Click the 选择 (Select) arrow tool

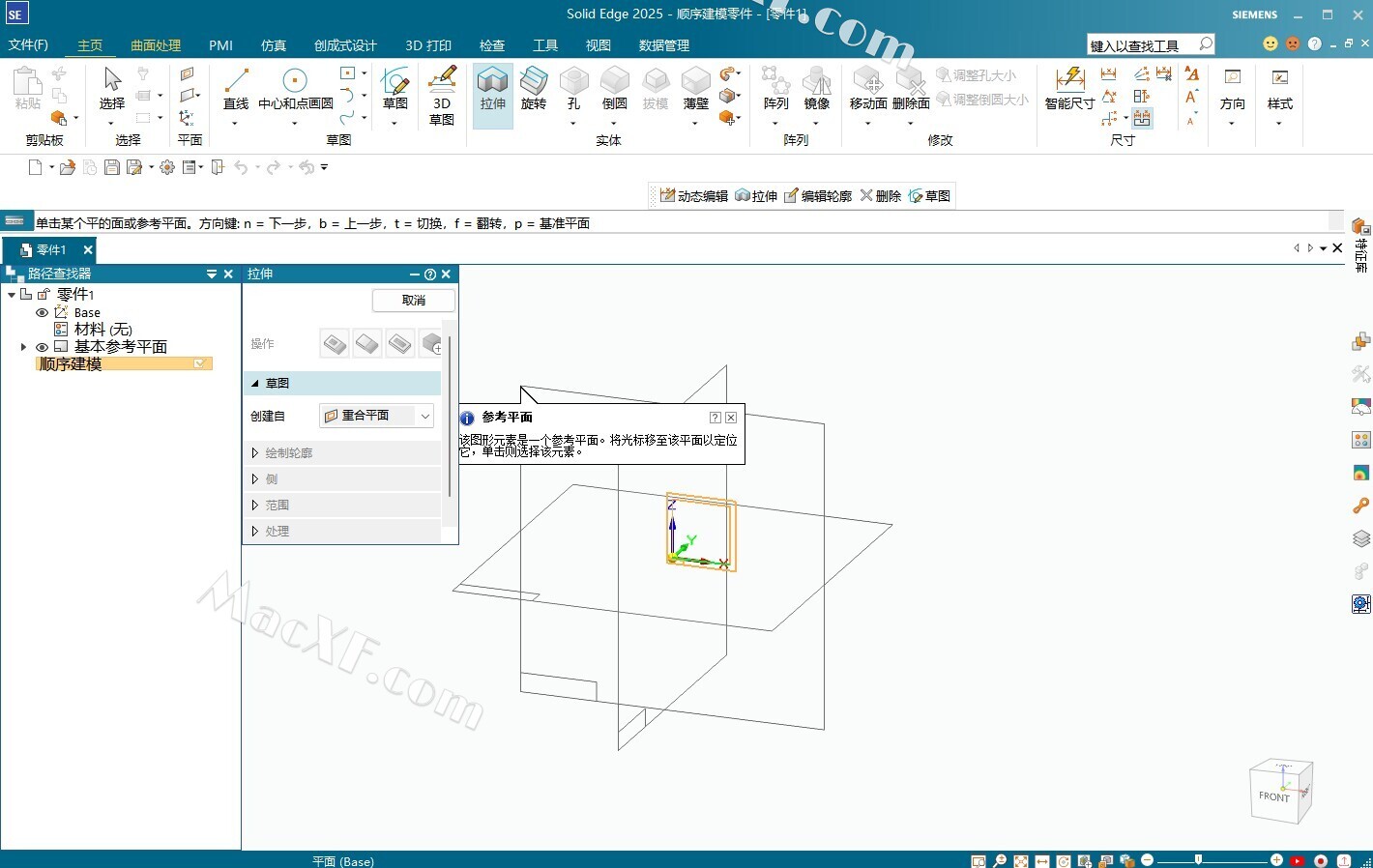(x=112, y=89)
